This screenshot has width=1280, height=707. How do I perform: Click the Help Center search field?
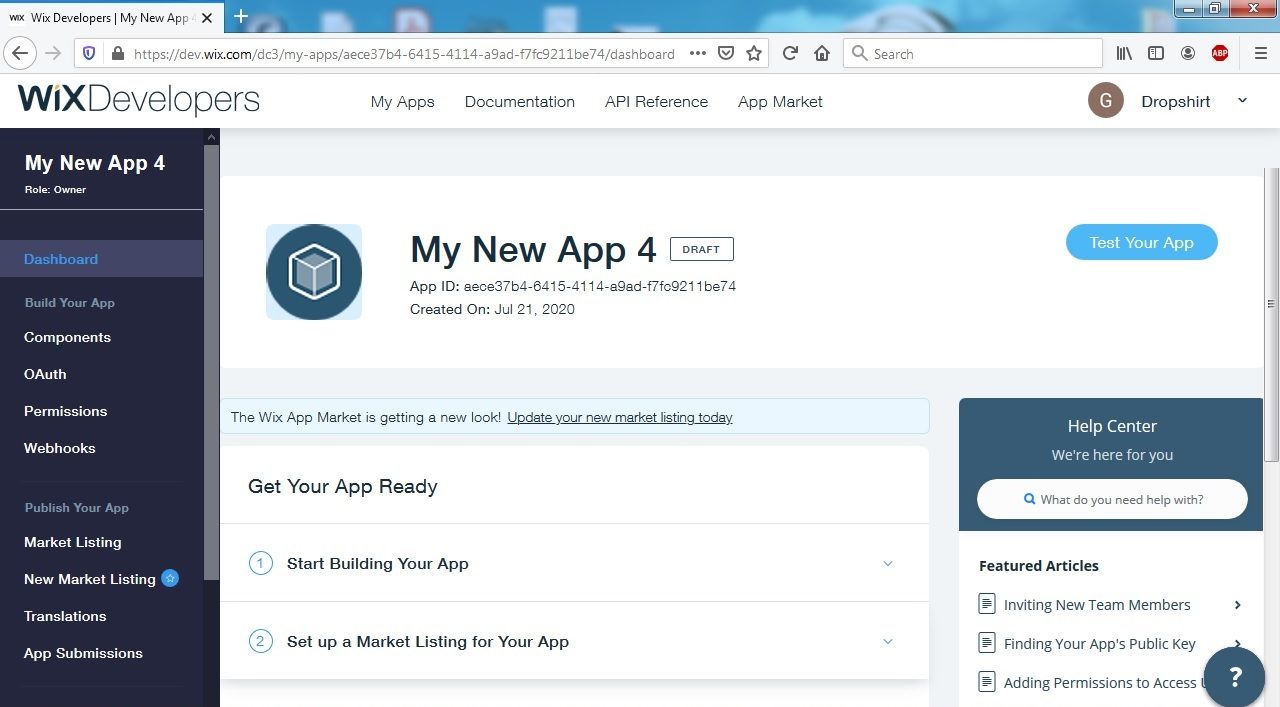1112,499
